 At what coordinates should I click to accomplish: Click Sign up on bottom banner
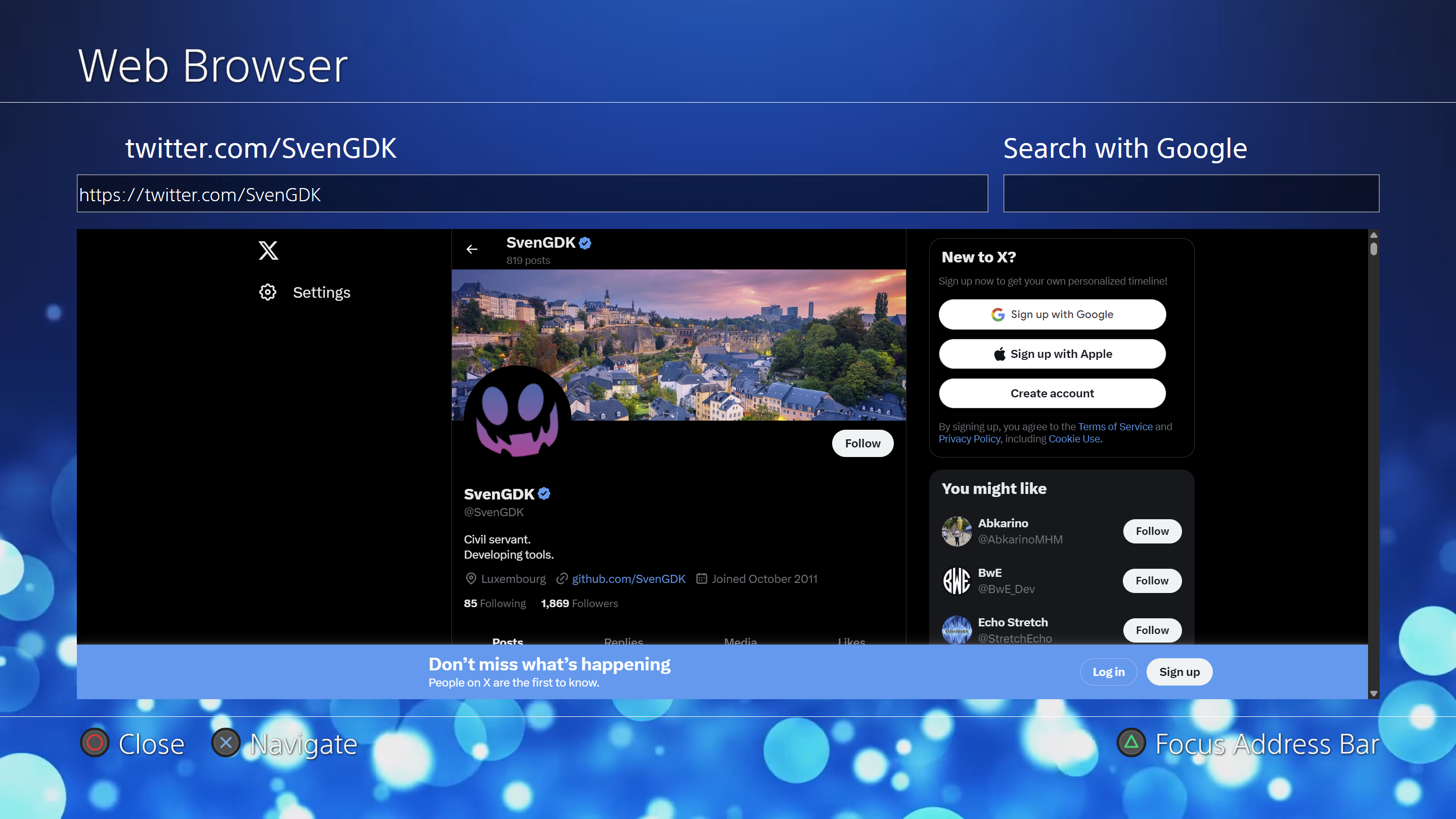(1179, 671)
